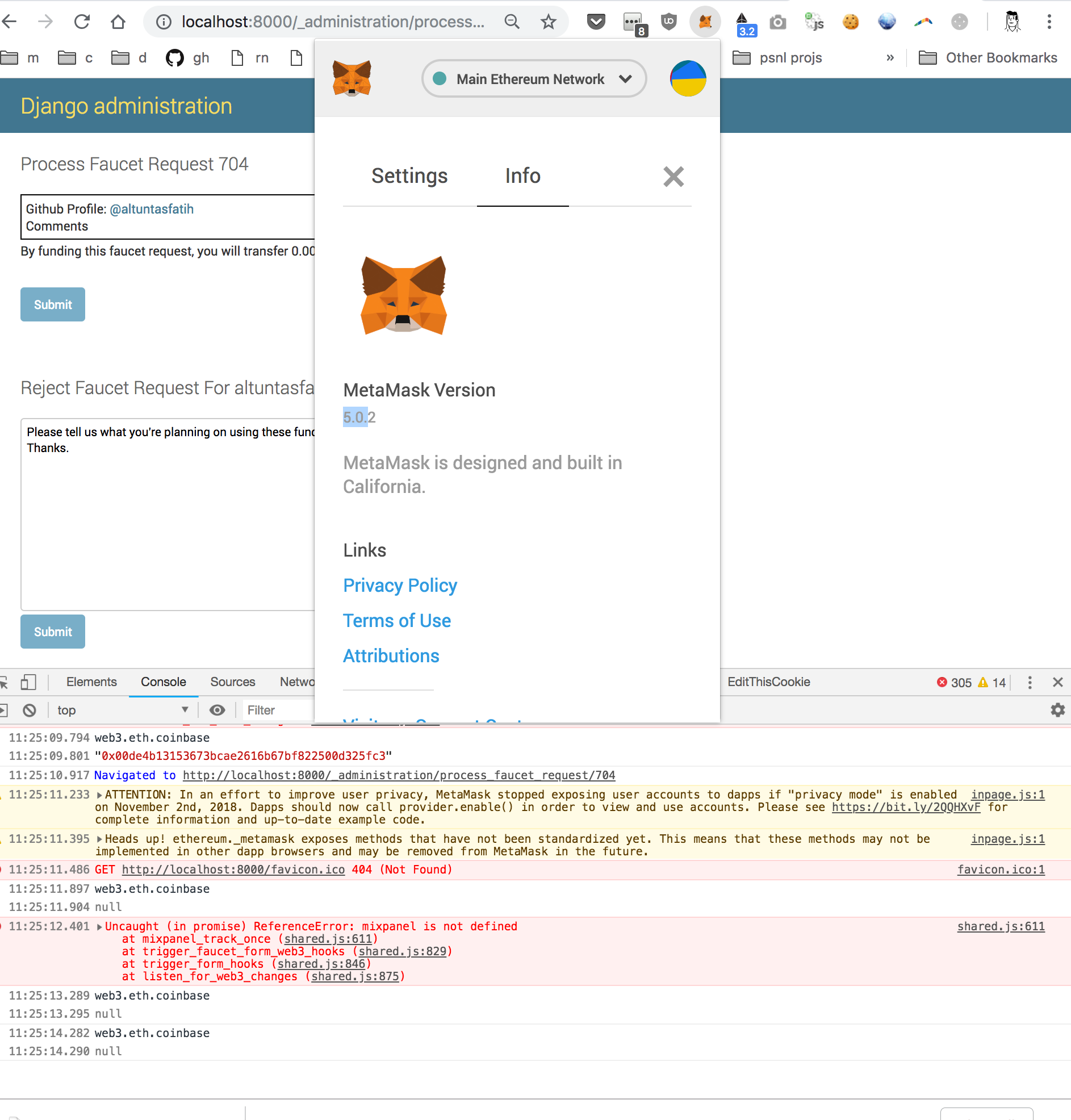The width and height of the screenshot is (1071, 1120).
Task: Expand the hidden bookmarks chevron
Action: [889, 58]
